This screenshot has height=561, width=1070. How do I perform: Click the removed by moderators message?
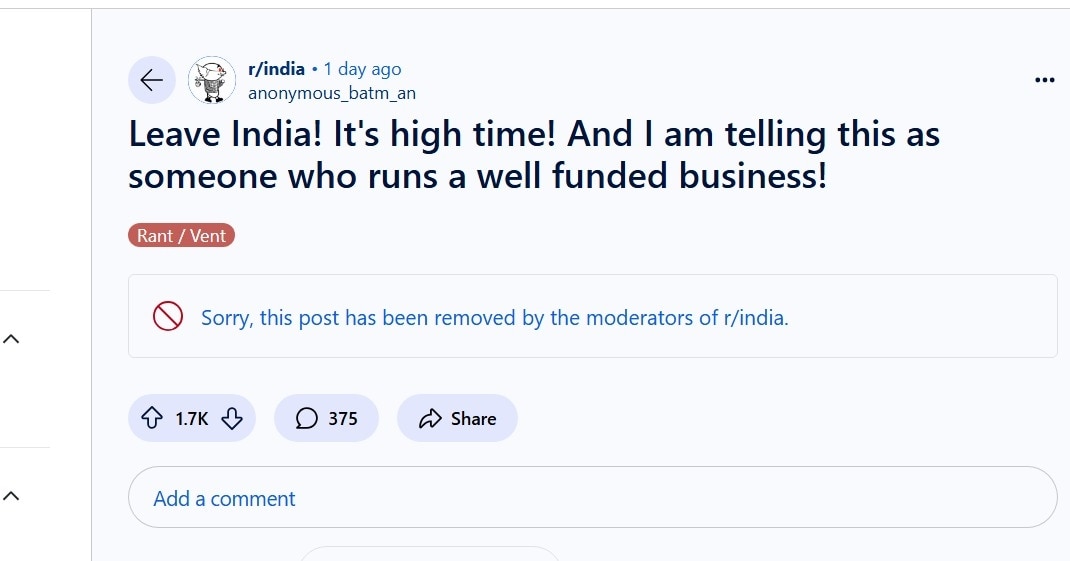click(495, 318)
